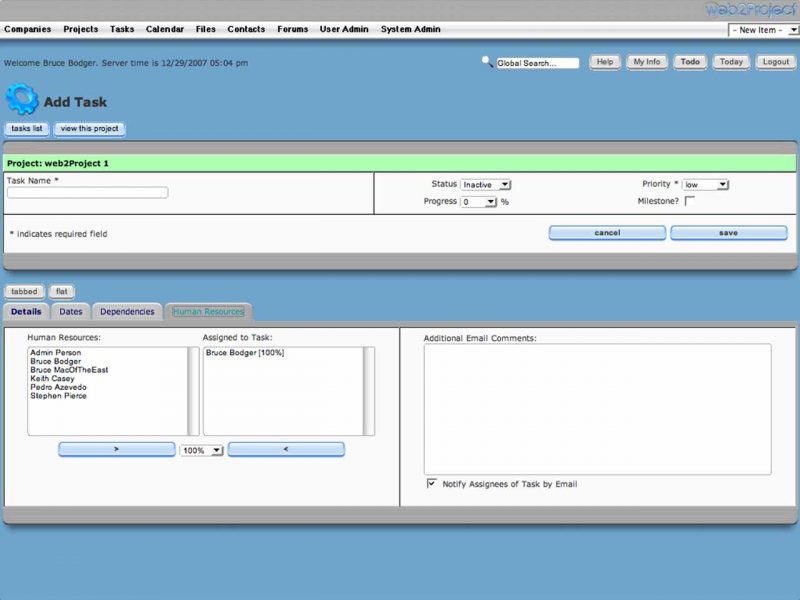Screen dimensions: 800x600
Task: Open the Projects menu
Action: pos(80,29)
